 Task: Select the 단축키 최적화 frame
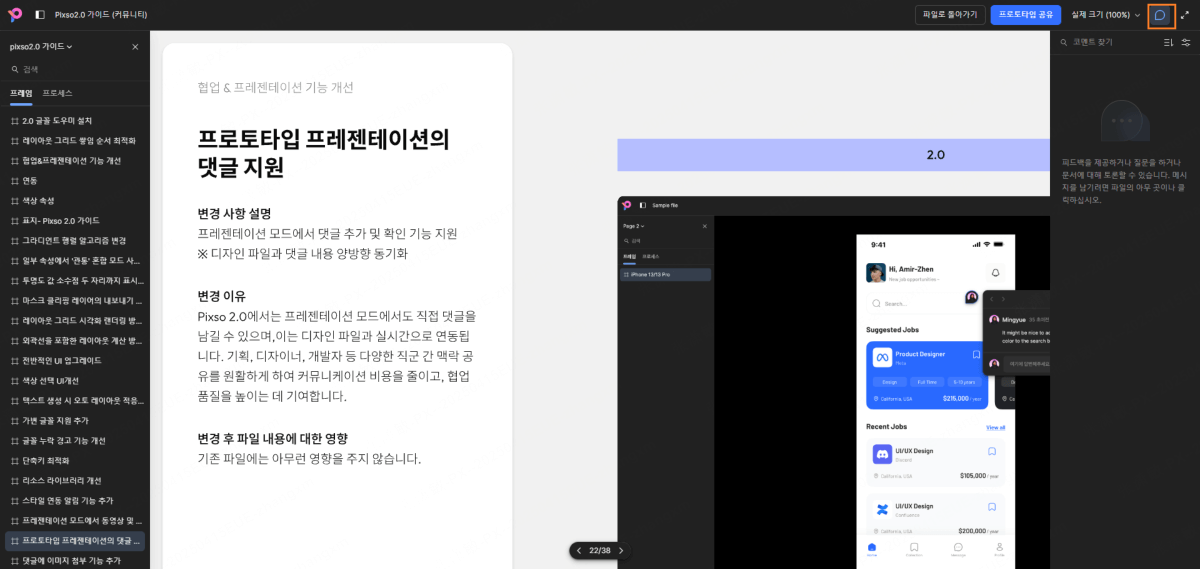point(75,460)
